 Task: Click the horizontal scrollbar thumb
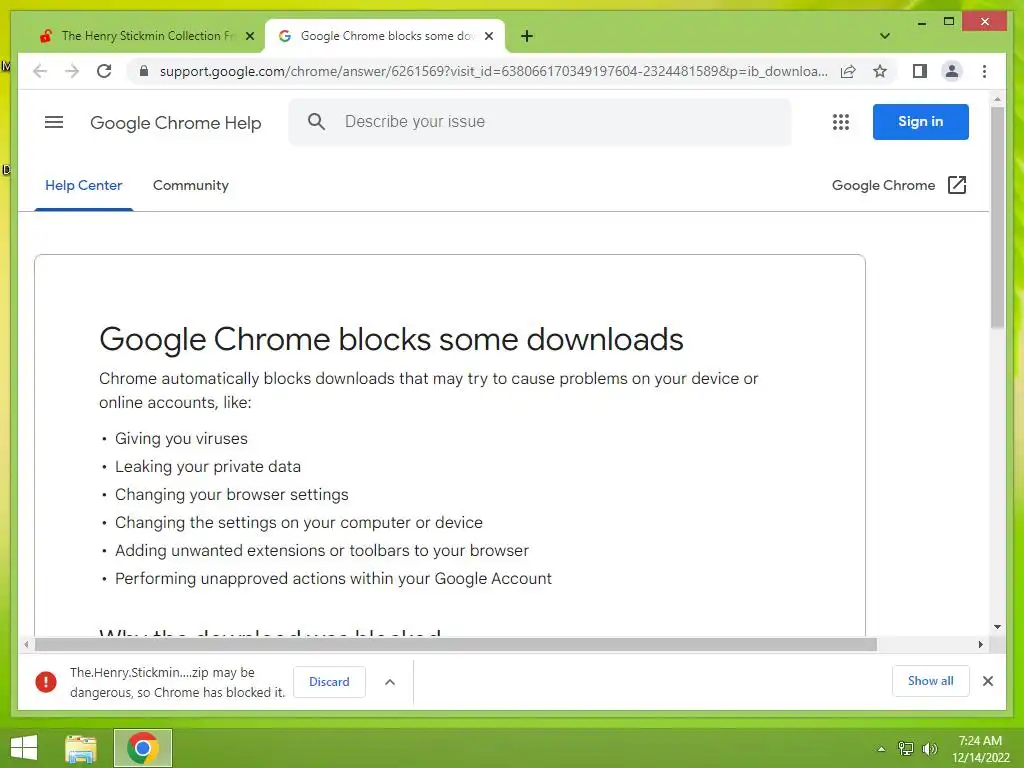tap(456, 645)
